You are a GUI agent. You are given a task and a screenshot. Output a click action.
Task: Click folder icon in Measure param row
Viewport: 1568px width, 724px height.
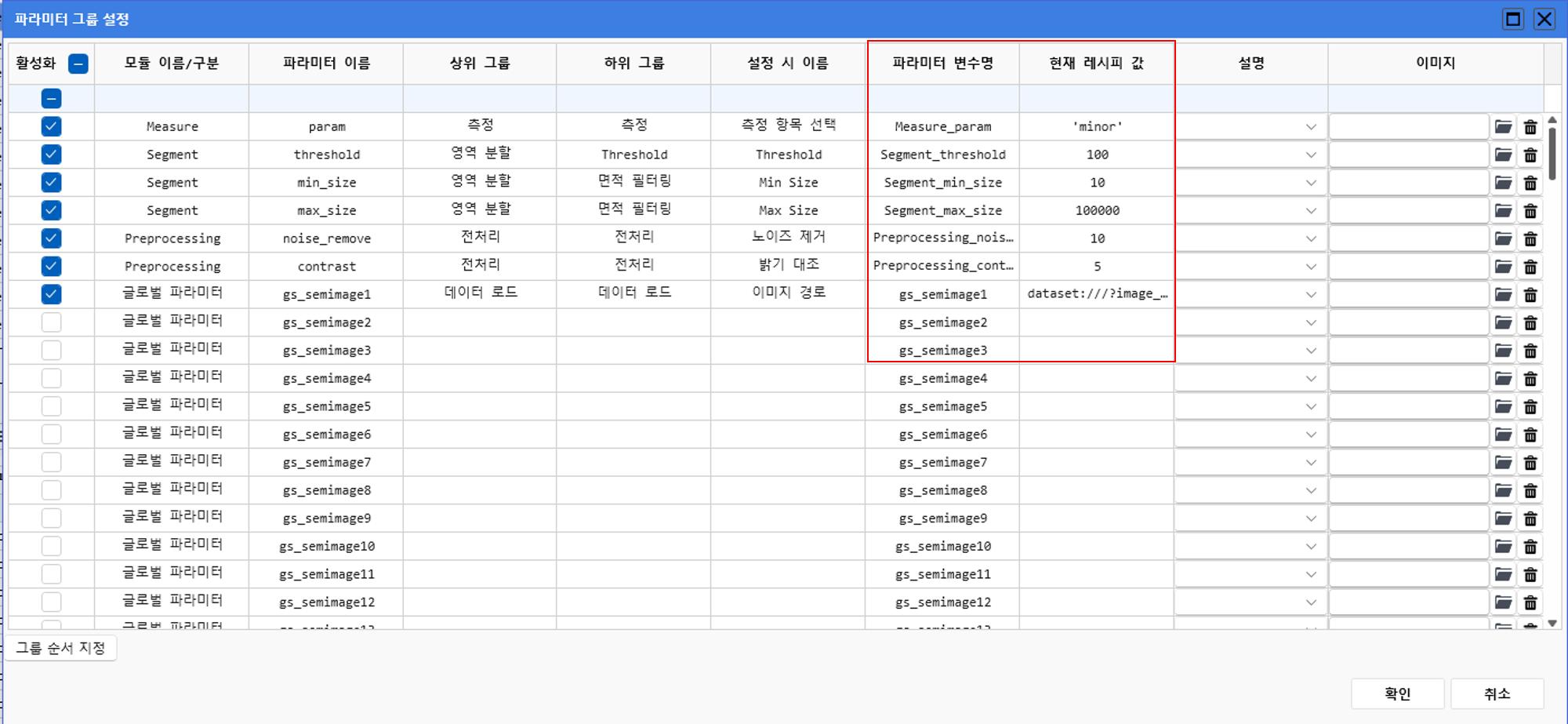point(1502,127)
